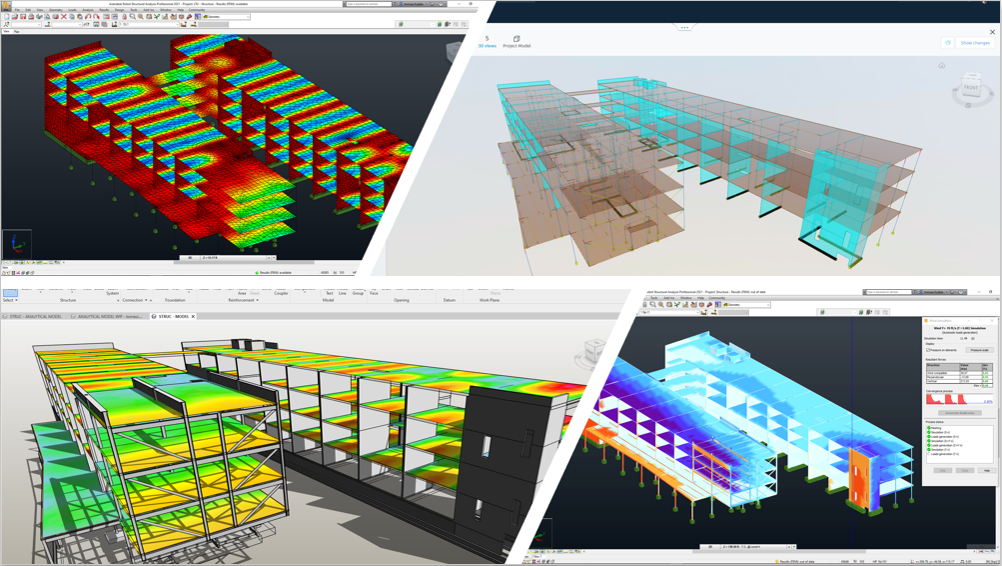Click the search field in Robot wind window

[x=889, y=292]
